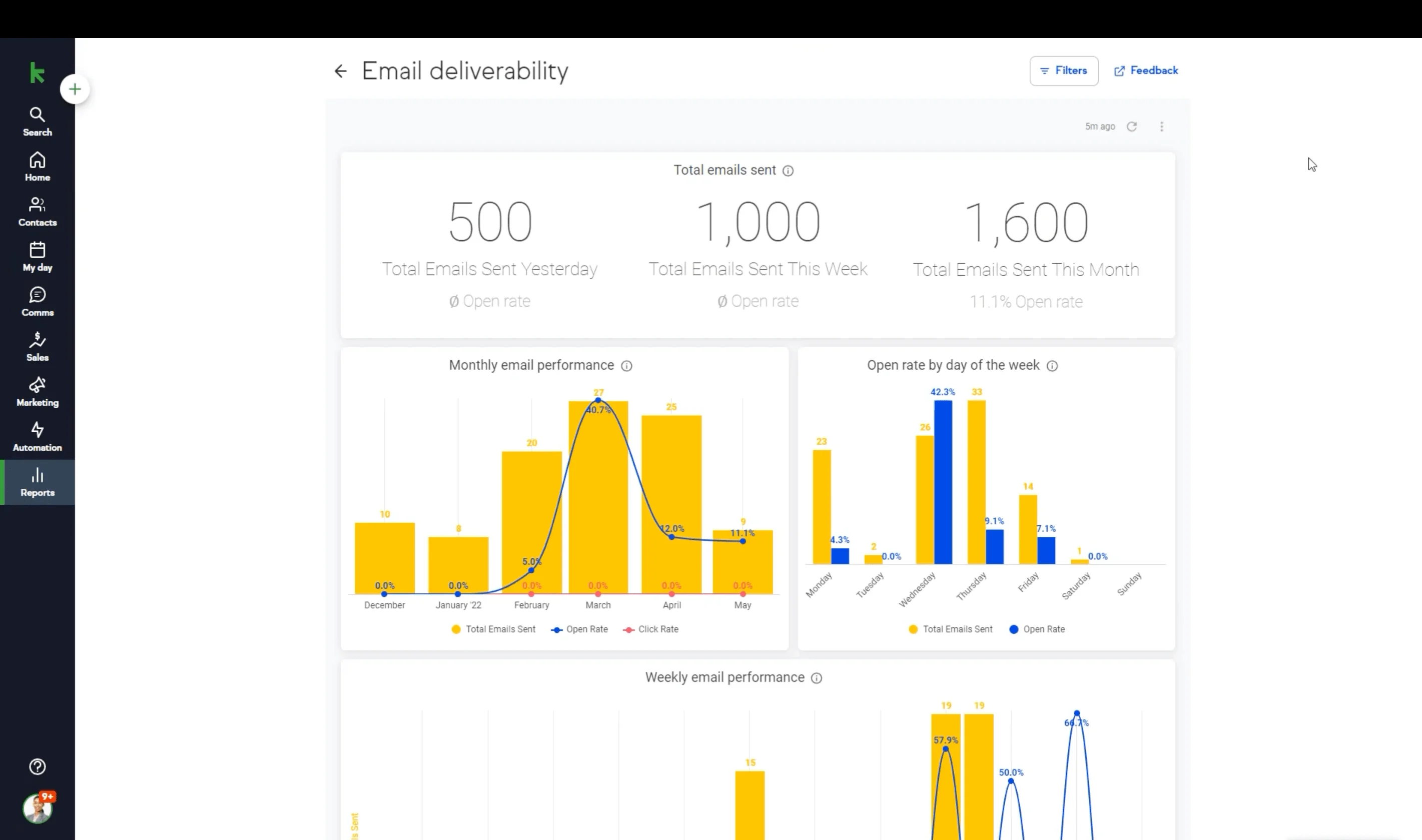Click the Keap logo icon
The image size is (1422, 840).
(x=38, y=73)
